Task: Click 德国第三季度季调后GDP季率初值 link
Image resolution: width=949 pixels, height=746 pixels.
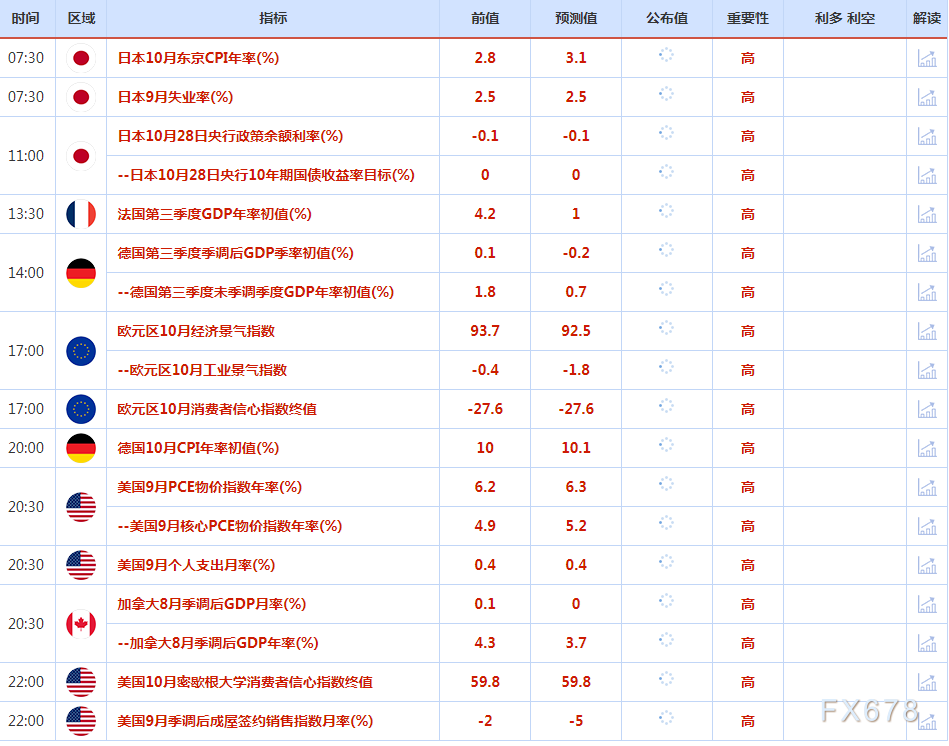Action: [235, 253]
